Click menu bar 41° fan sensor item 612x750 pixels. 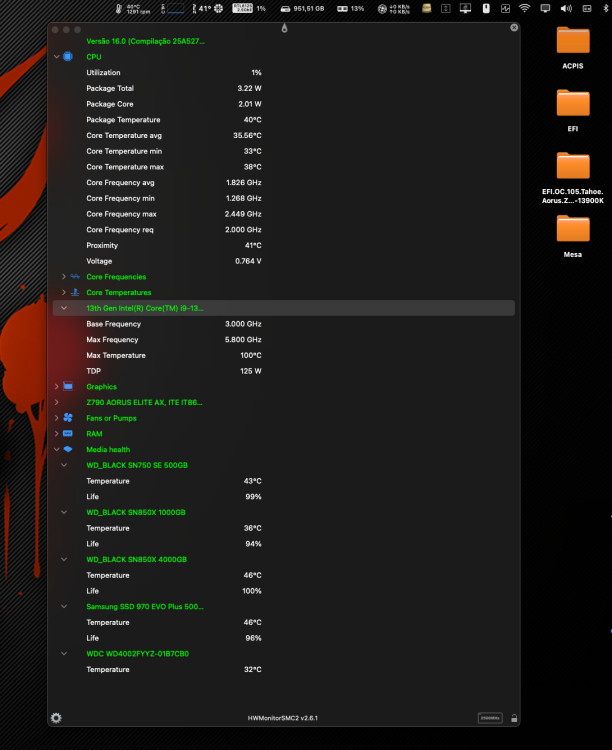[207, 9]
